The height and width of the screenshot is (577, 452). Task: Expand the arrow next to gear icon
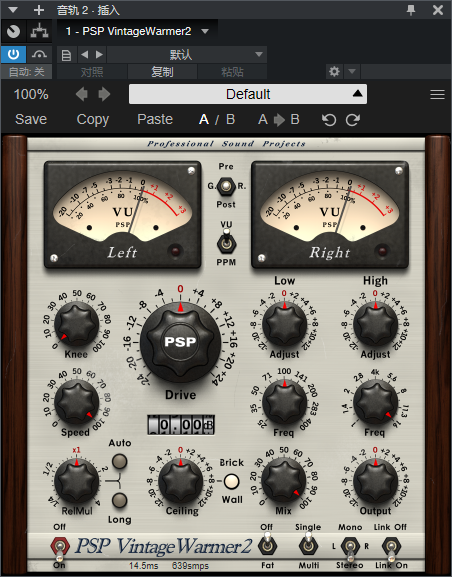click(x=352, y=71)
